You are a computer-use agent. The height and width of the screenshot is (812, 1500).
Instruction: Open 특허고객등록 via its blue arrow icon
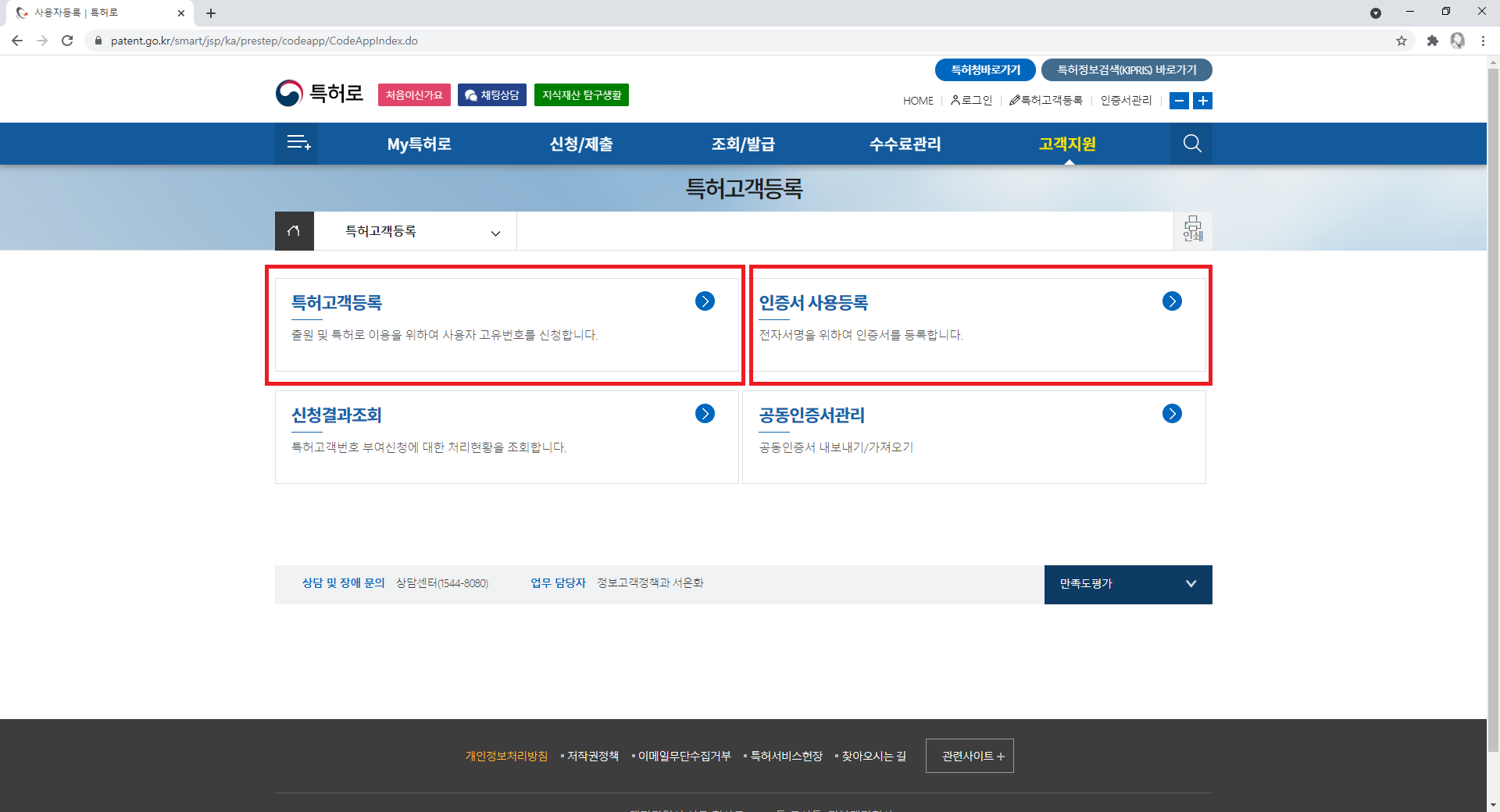point(704,301)
